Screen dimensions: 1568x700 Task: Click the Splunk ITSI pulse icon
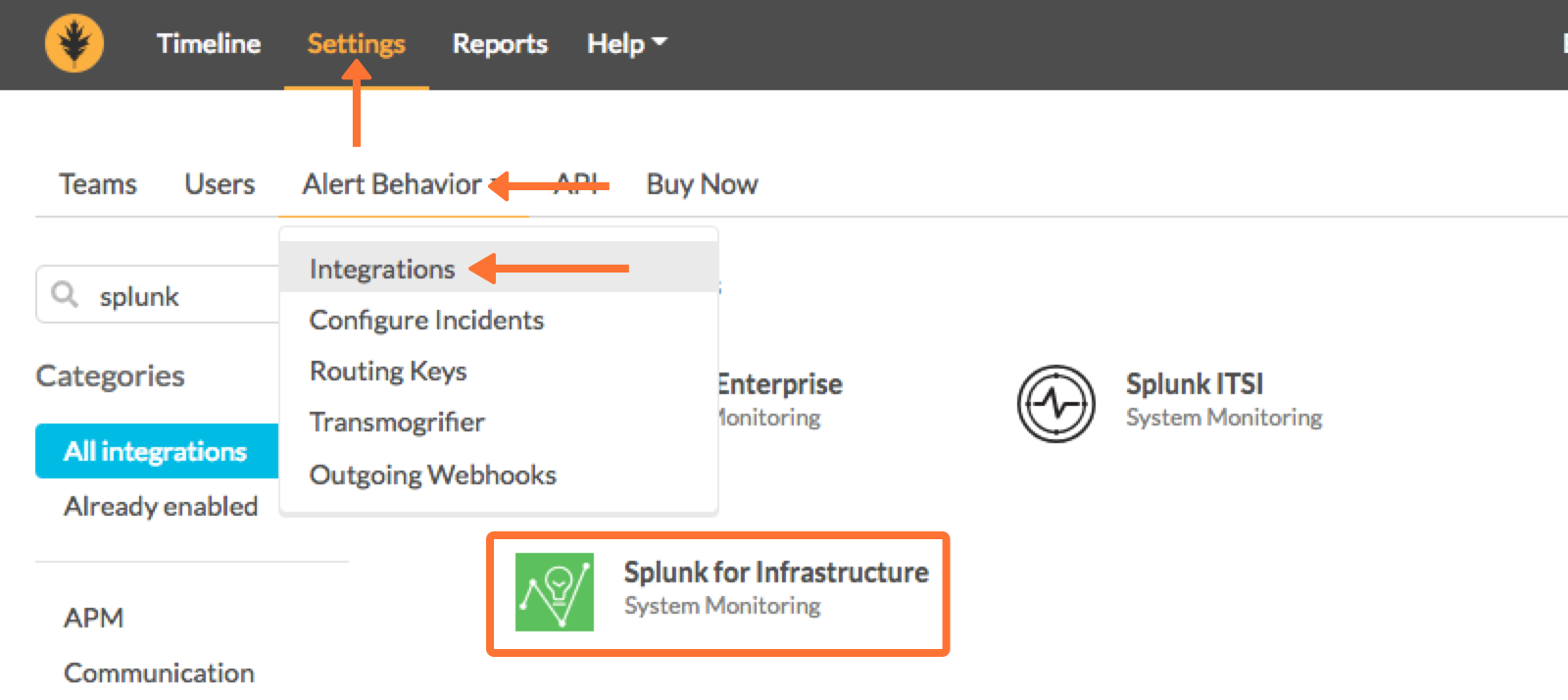click(x=1055, y=403)
